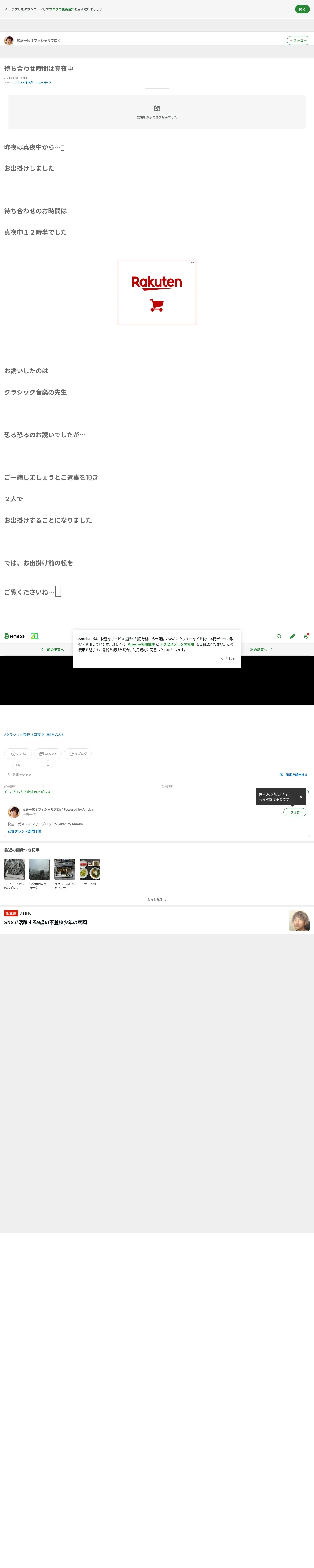Click the リブログ reblog button
Viewport: 314px width, 1568px height.
78,754
